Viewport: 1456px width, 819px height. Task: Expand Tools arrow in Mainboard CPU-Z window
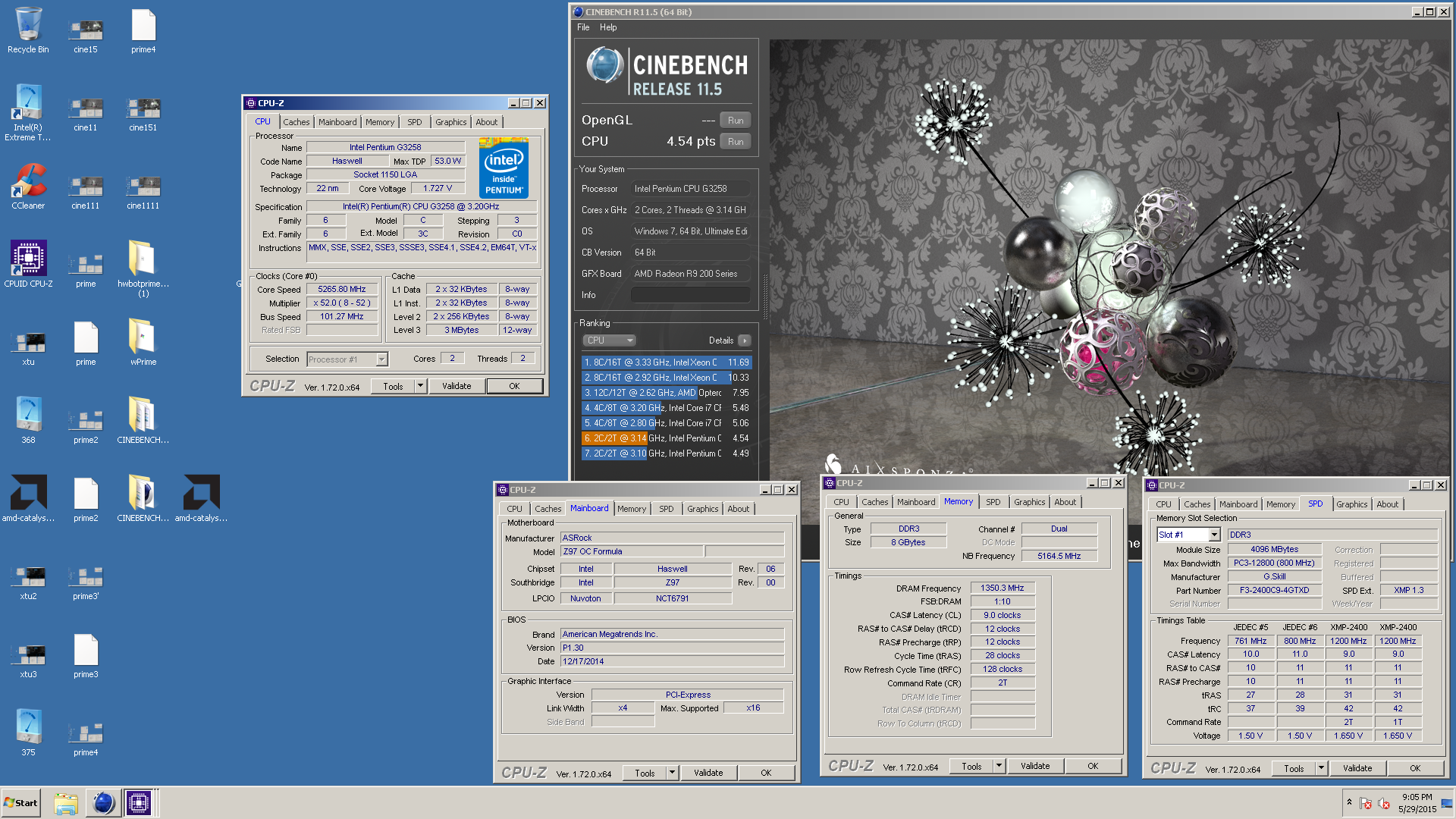click(x=672, y=773)
